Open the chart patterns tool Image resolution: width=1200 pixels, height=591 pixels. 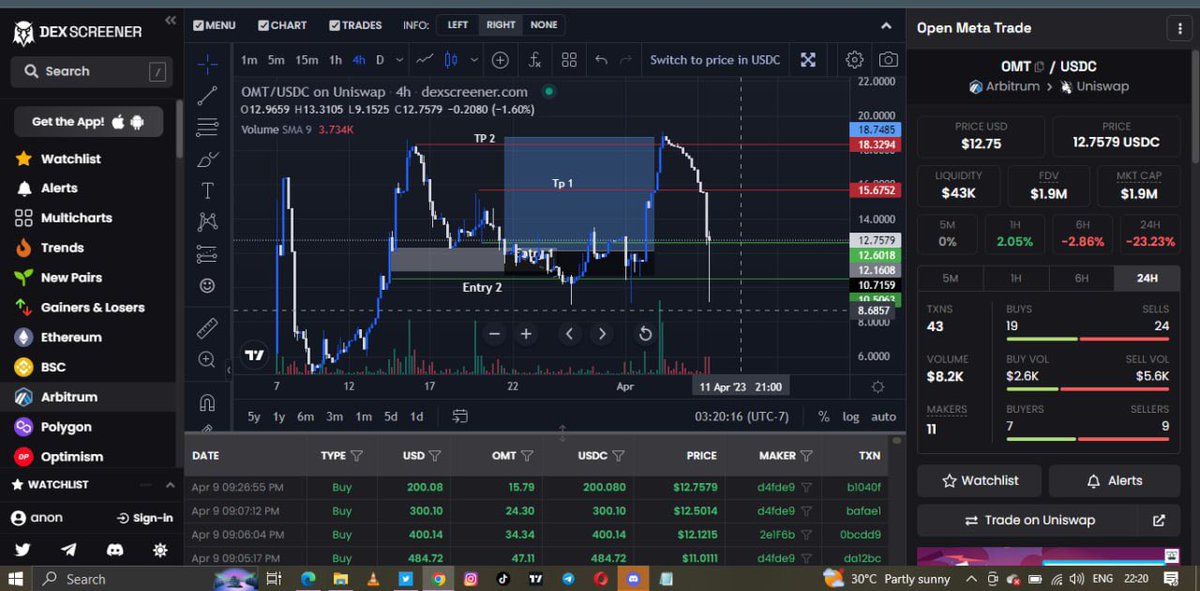pos(207,221)
